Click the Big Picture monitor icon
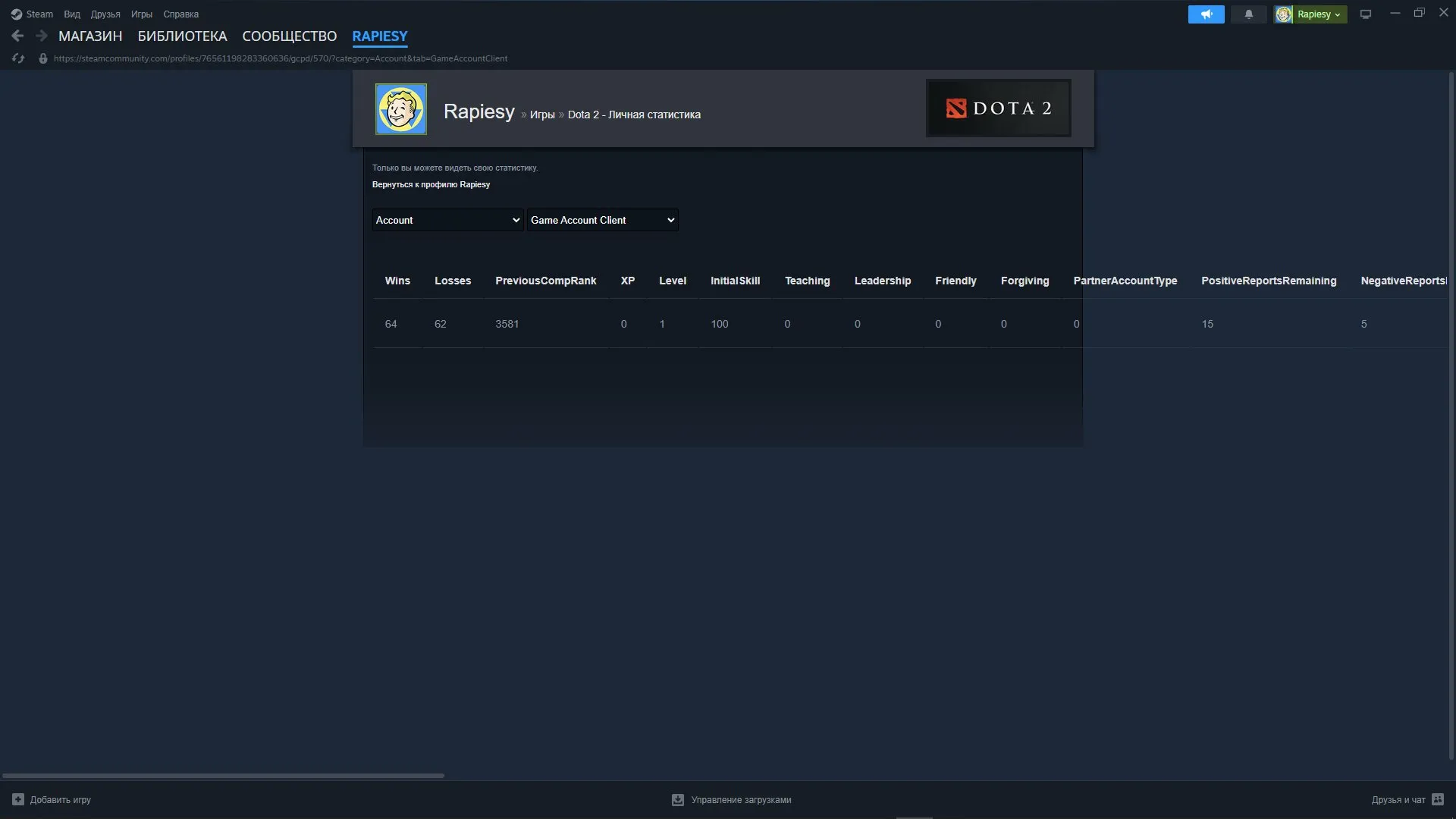 pyautogui.click(x=1365, y=14)
